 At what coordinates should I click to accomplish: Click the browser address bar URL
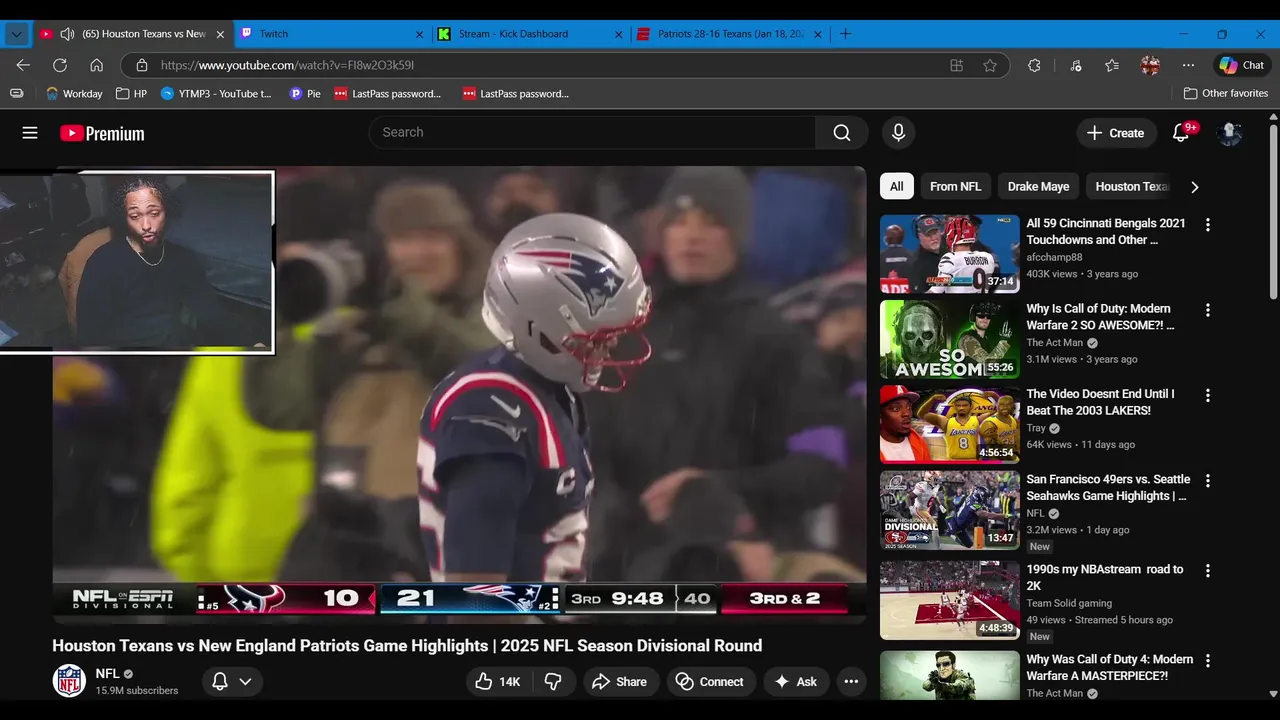(x=287, y=65)
